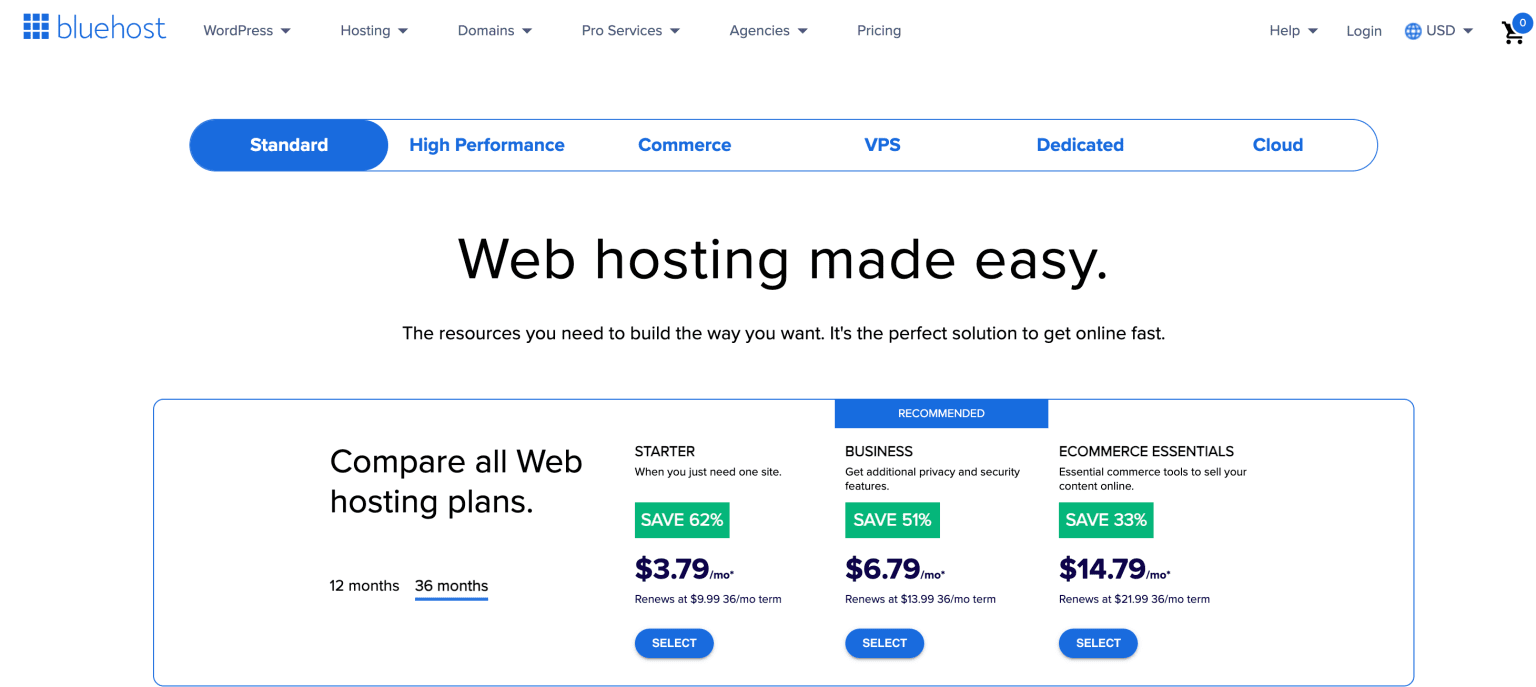Open the Hosting dropdown menu
Image resolution: width=1536 pixels, height=687 pixels.
(x=374, y=31)
